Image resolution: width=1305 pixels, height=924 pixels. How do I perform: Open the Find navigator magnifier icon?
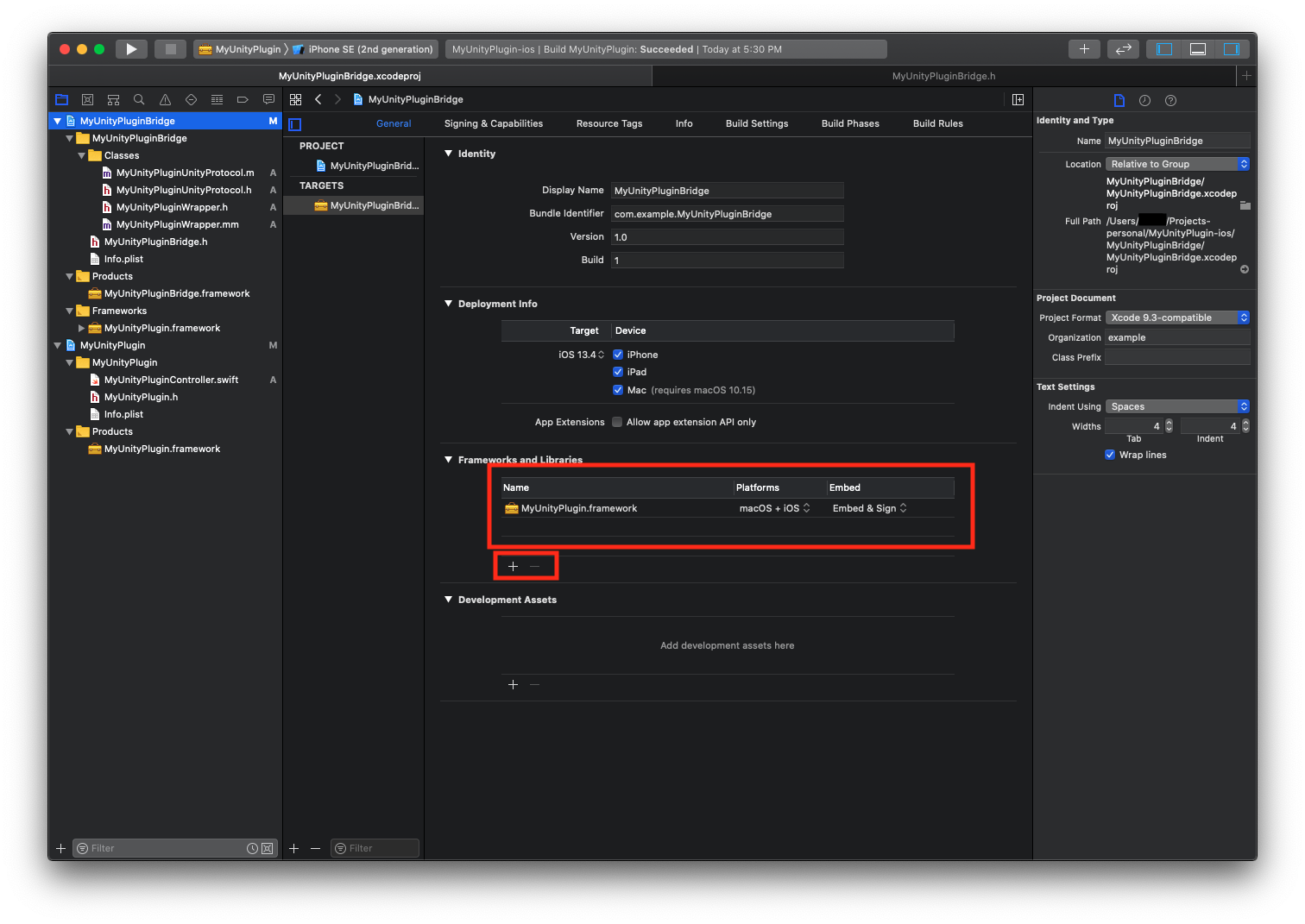[139, 100]
